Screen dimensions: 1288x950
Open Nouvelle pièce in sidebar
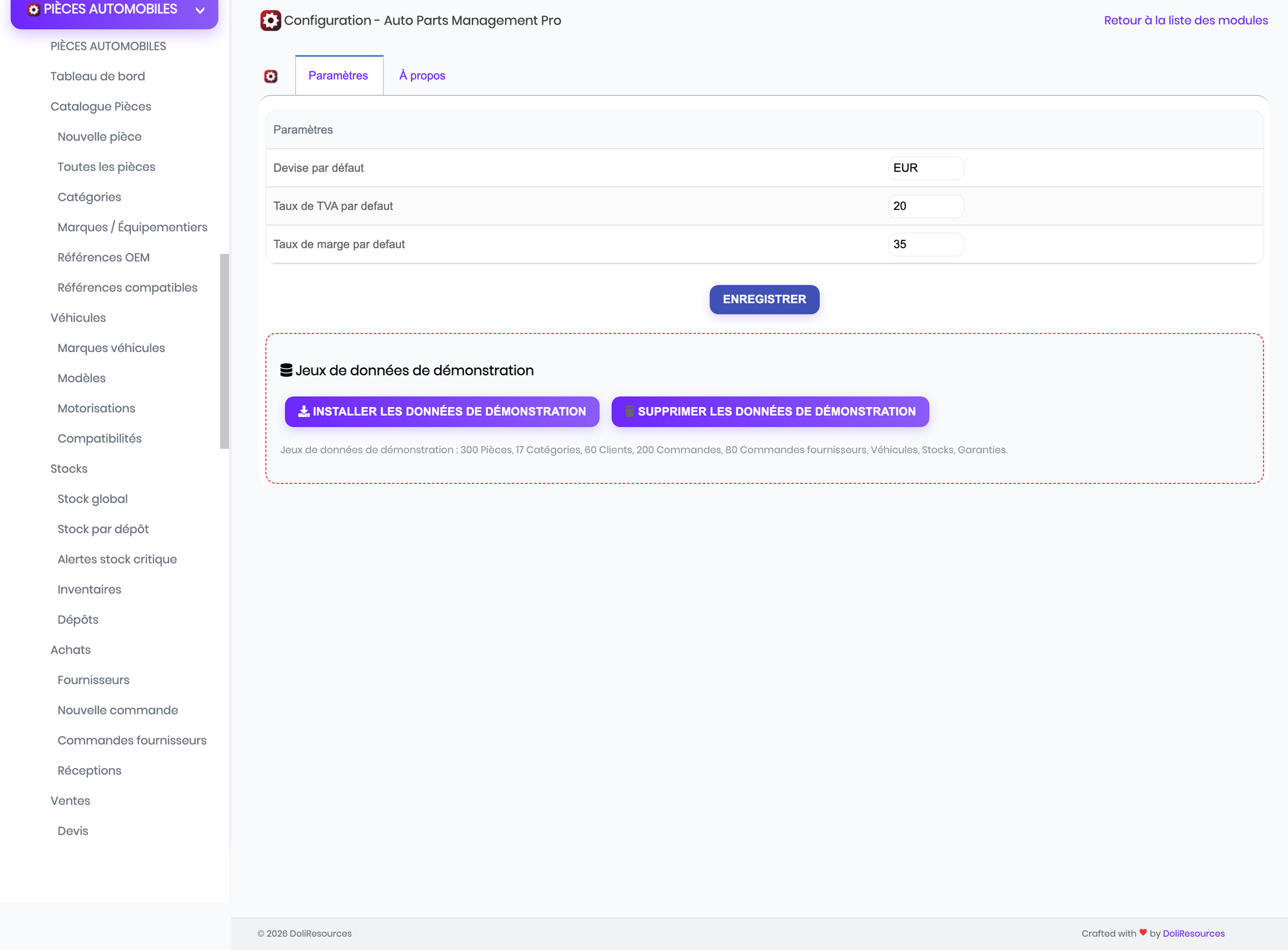pyautogui.click(x=99, y=137)
